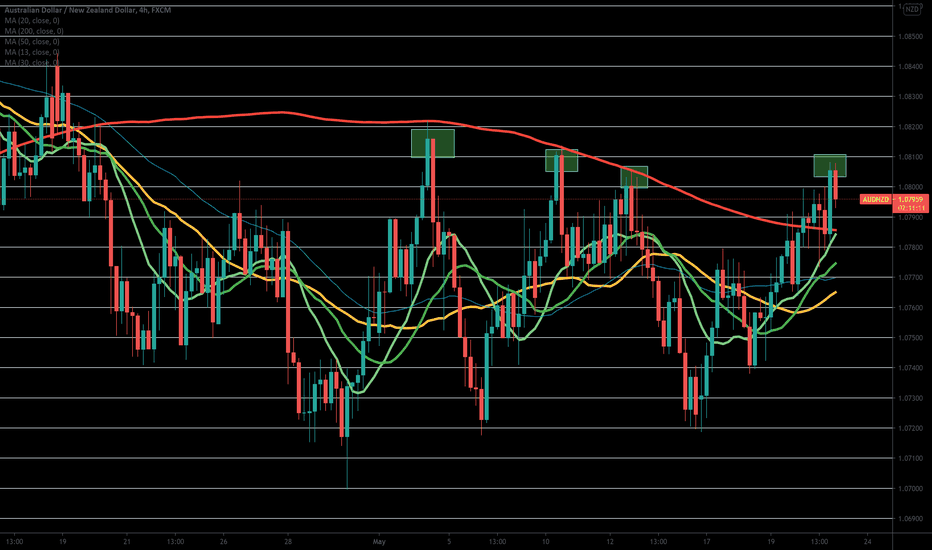Click the 1.07100 price axis label
The width and height of the screenshot is (932, 550).
click(x=910, y=458)
